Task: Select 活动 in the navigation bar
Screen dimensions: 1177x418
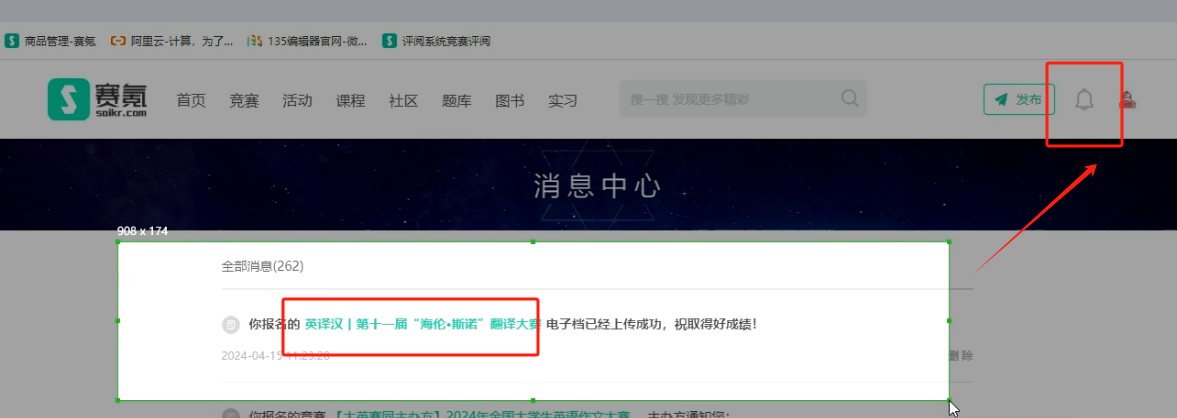Action: point(297,100)
